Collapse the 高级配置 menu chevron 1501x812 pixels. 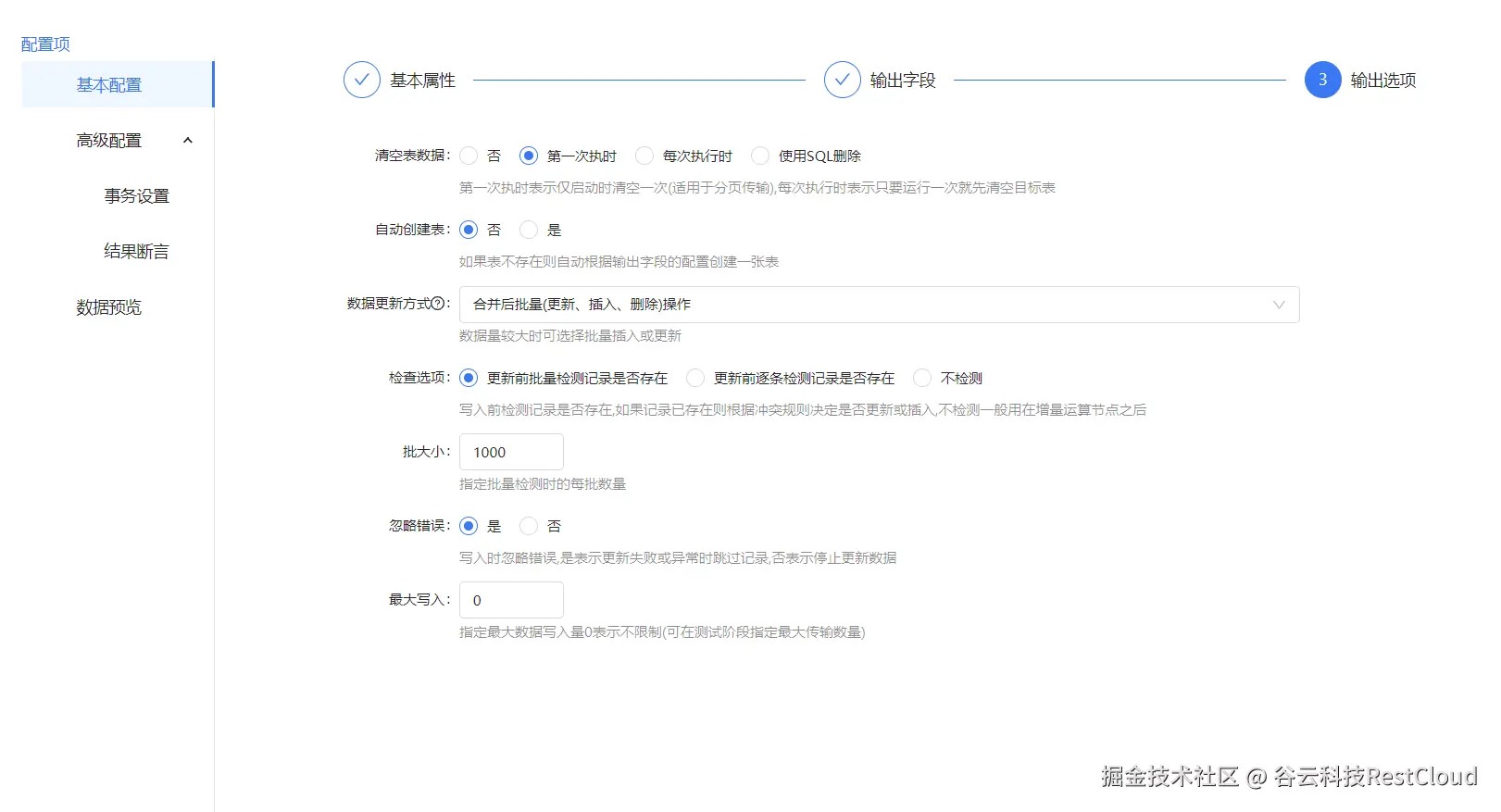(188, 141)
